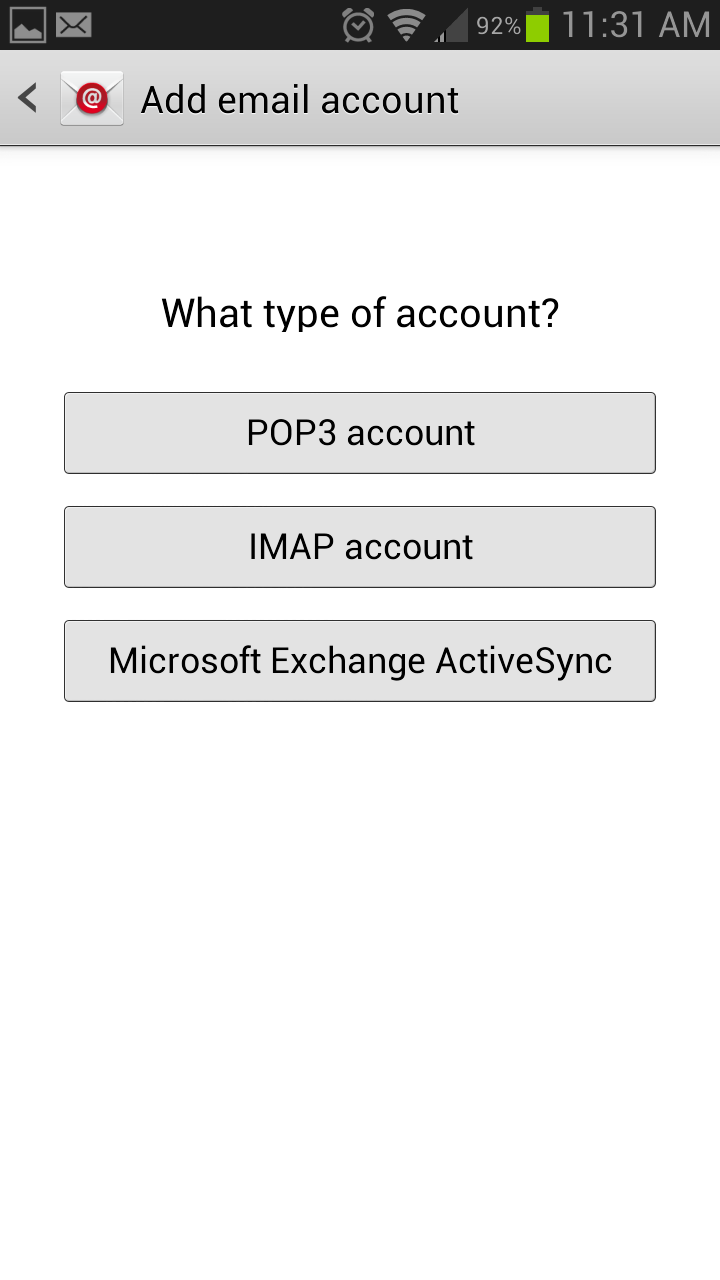Select Microsoft Exchange ActiveSync

tap(360, 661)
